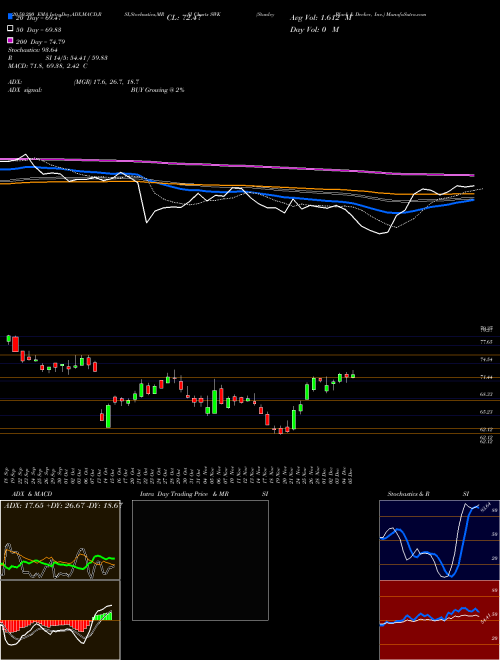Image resolution: width=500 pixels, height=660 pixels.
Task: Click the MACD histogram panel
Action: tap(60, 620)
